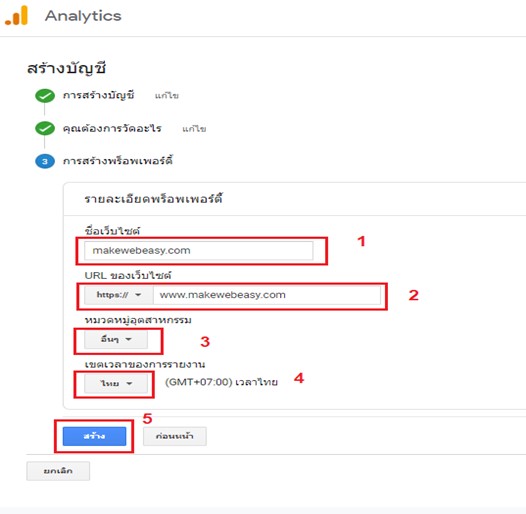Select the คุณต้องการวัดอะไร step label

pos(112,128)
